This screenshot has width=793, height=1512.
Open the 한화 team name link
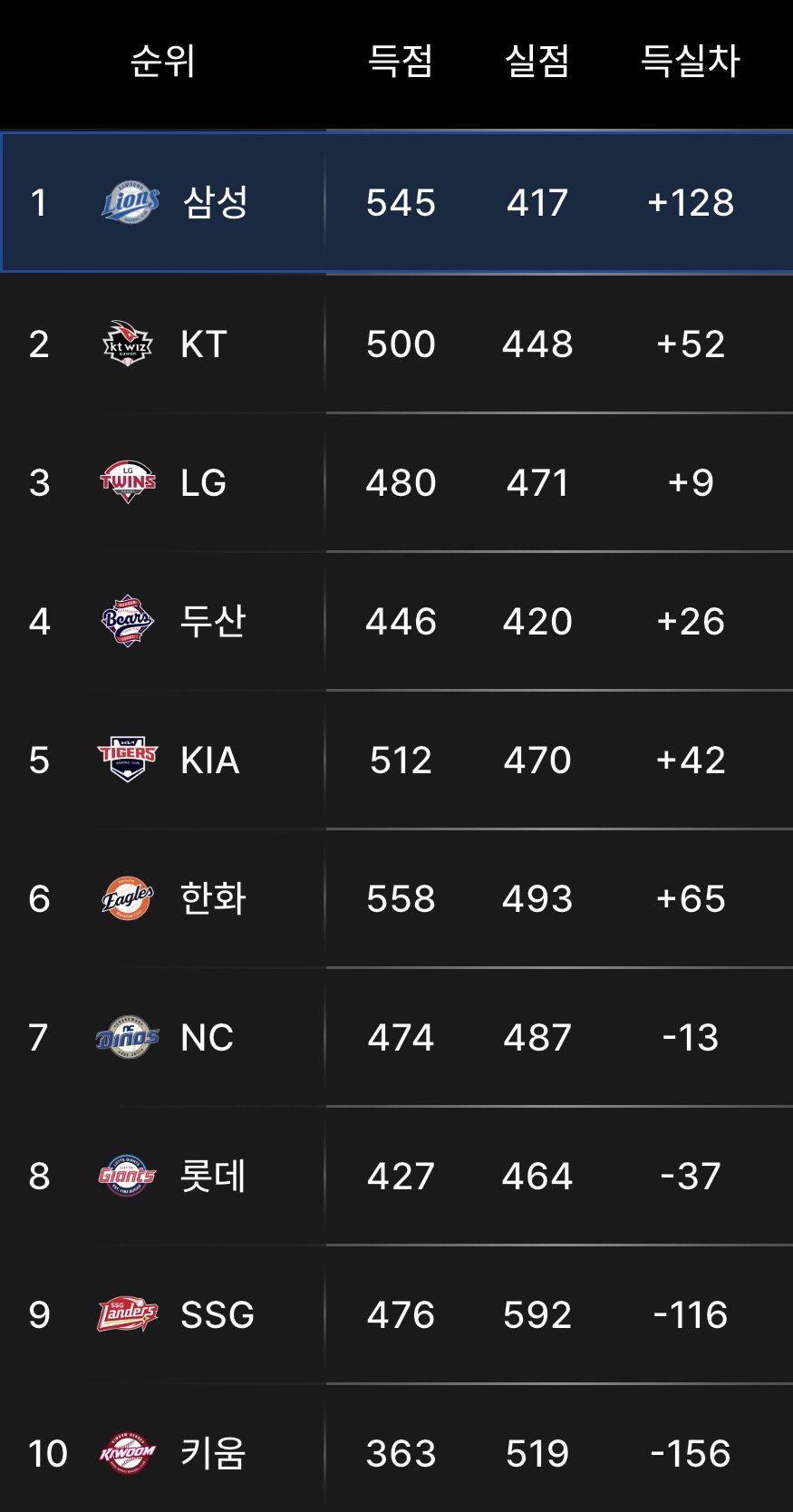(213, 898)
